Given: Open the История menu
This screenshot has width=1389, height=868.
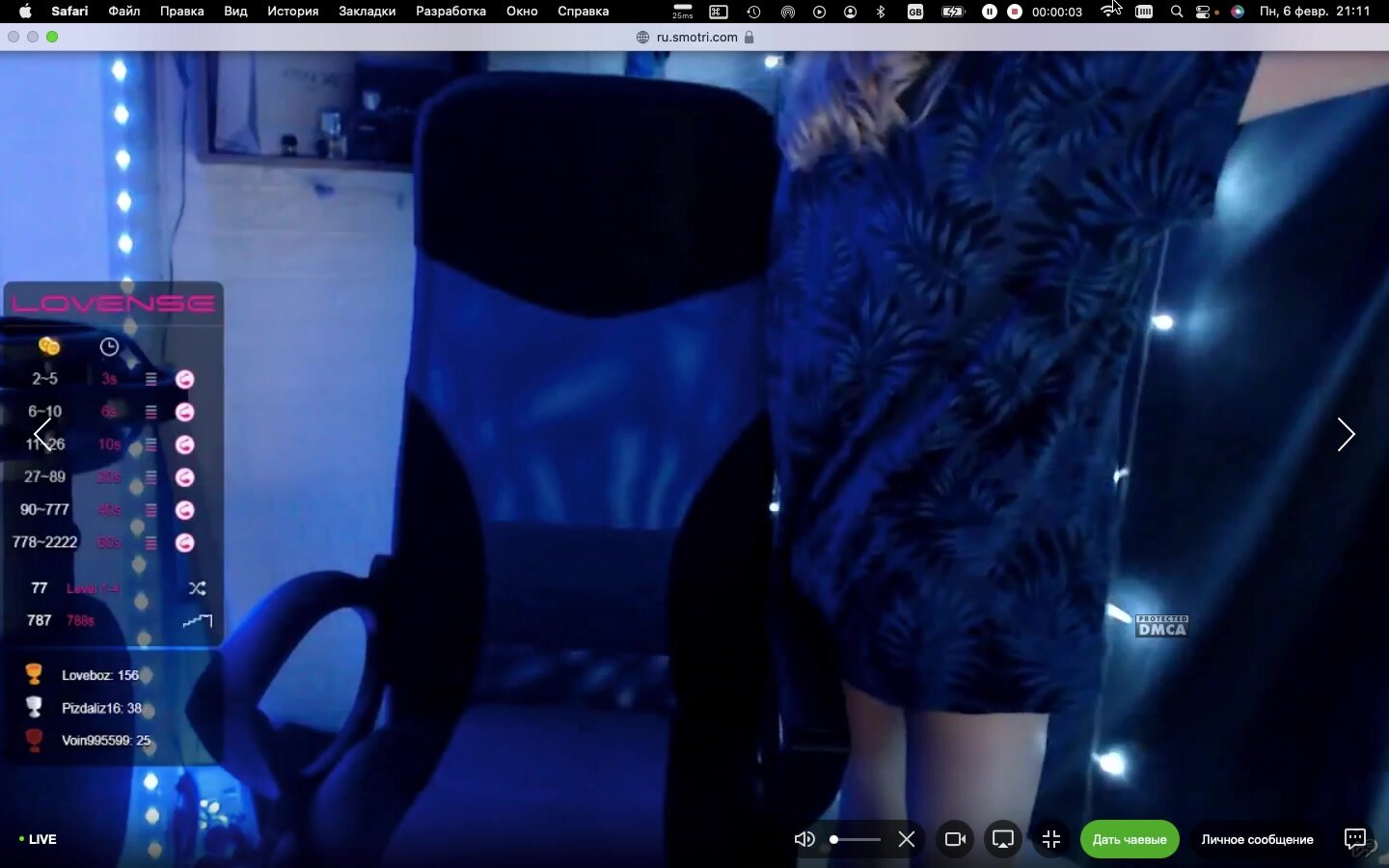Looking at the screenshot, I should [292, 12].
